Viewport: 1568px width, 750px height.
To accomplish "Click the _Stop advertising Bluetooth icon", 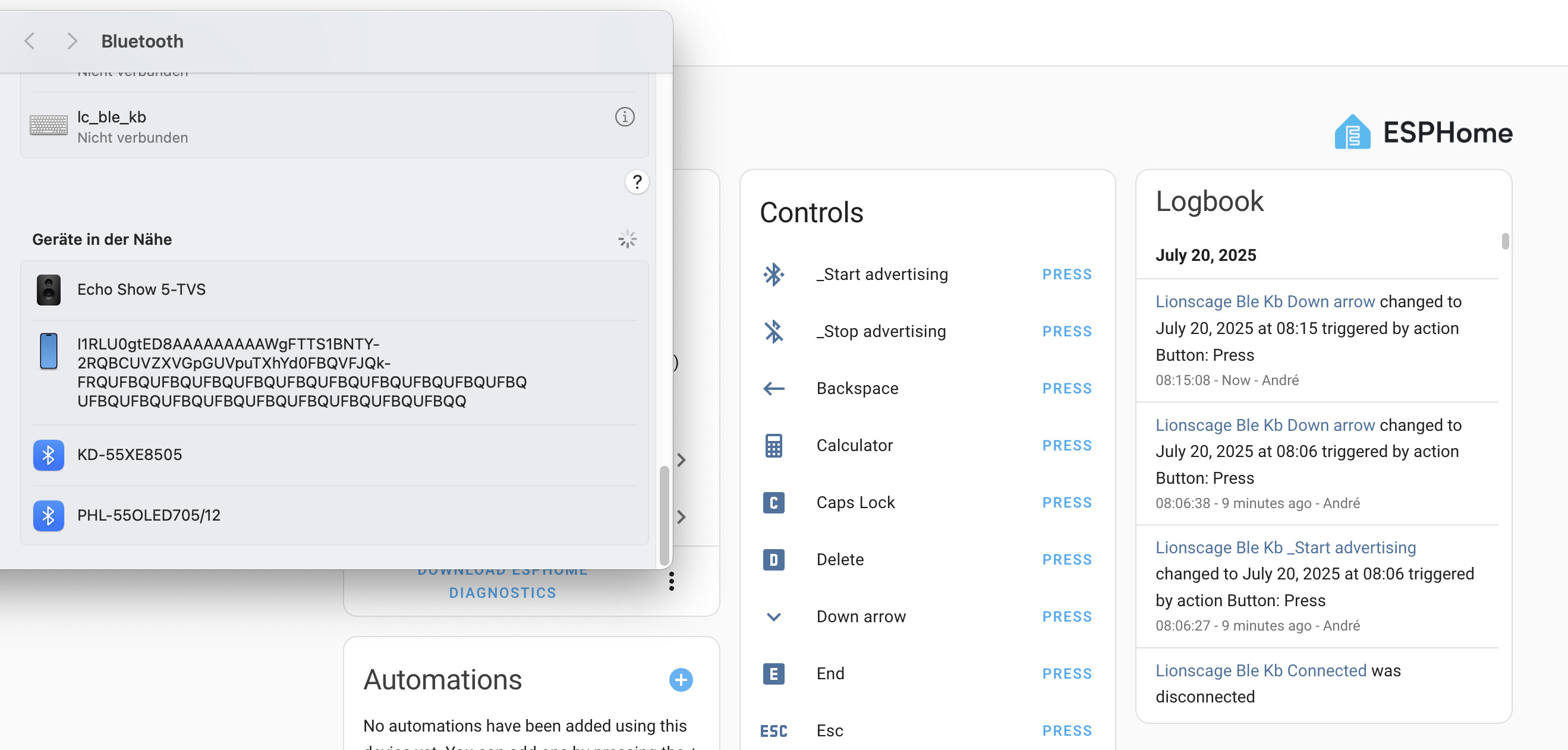I will pos(773,331).
